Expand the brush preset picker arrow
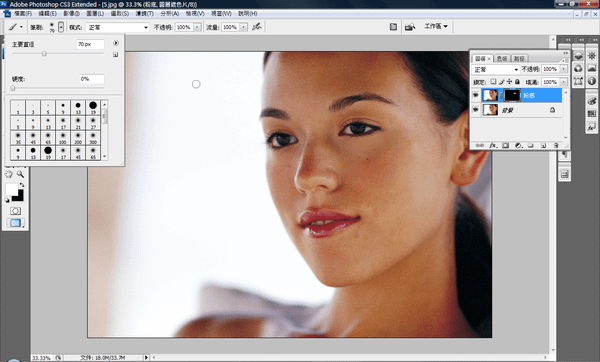 click(61, 27)
